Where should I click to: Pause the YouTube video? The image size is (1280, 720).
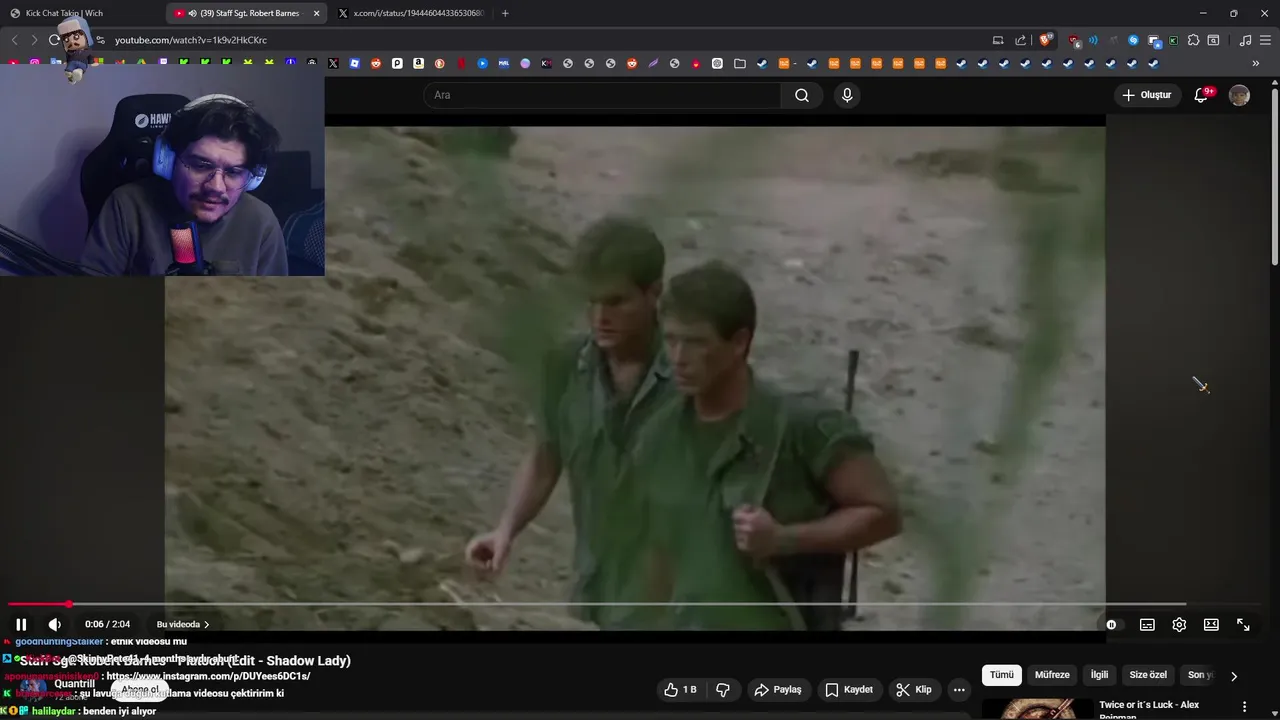coord(21,624)
